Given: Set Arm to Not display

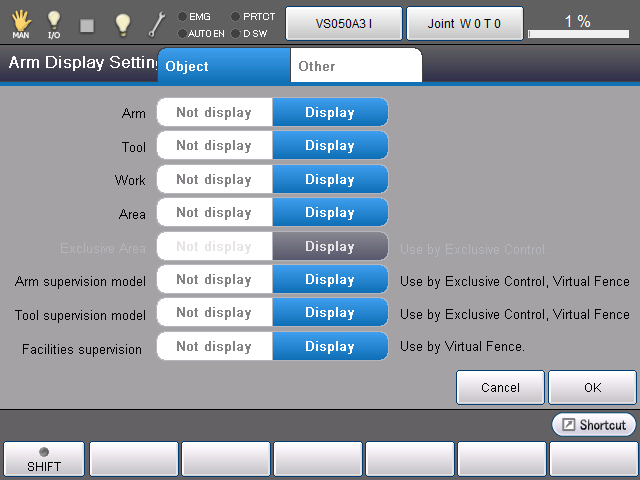Looking at the screenshot, I should pyautogui.click(x=214, y=113).
